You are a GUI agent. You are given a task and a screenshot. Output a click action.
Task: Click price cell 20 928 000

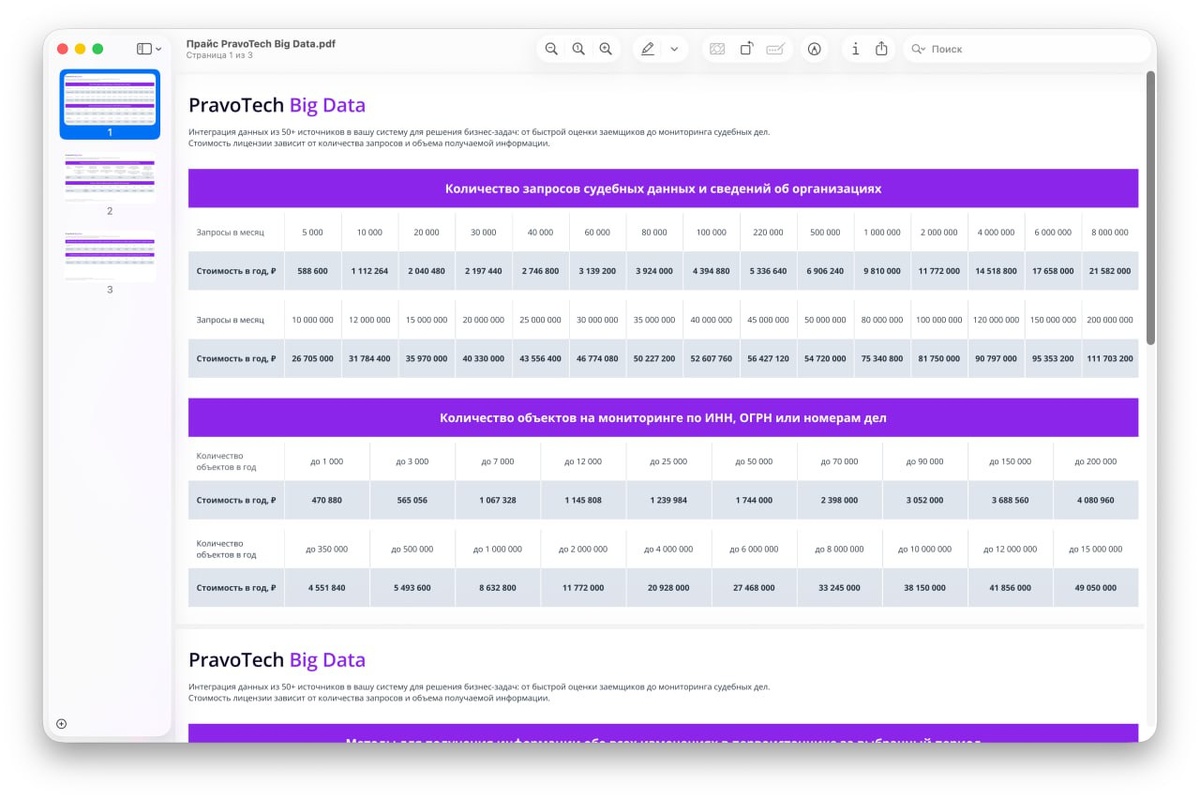(668, 588)
